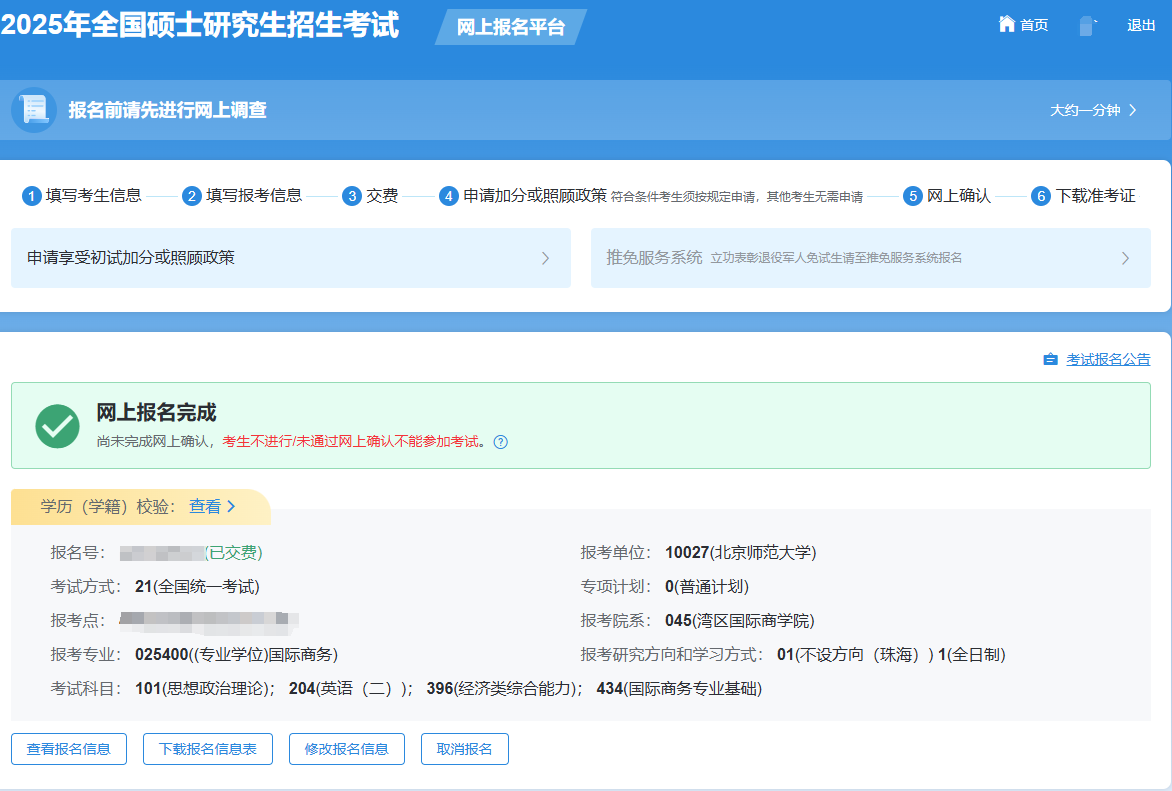Click the 退出 logout link
Viewport: 1172px width, 791px height.
pos(1141,24)
